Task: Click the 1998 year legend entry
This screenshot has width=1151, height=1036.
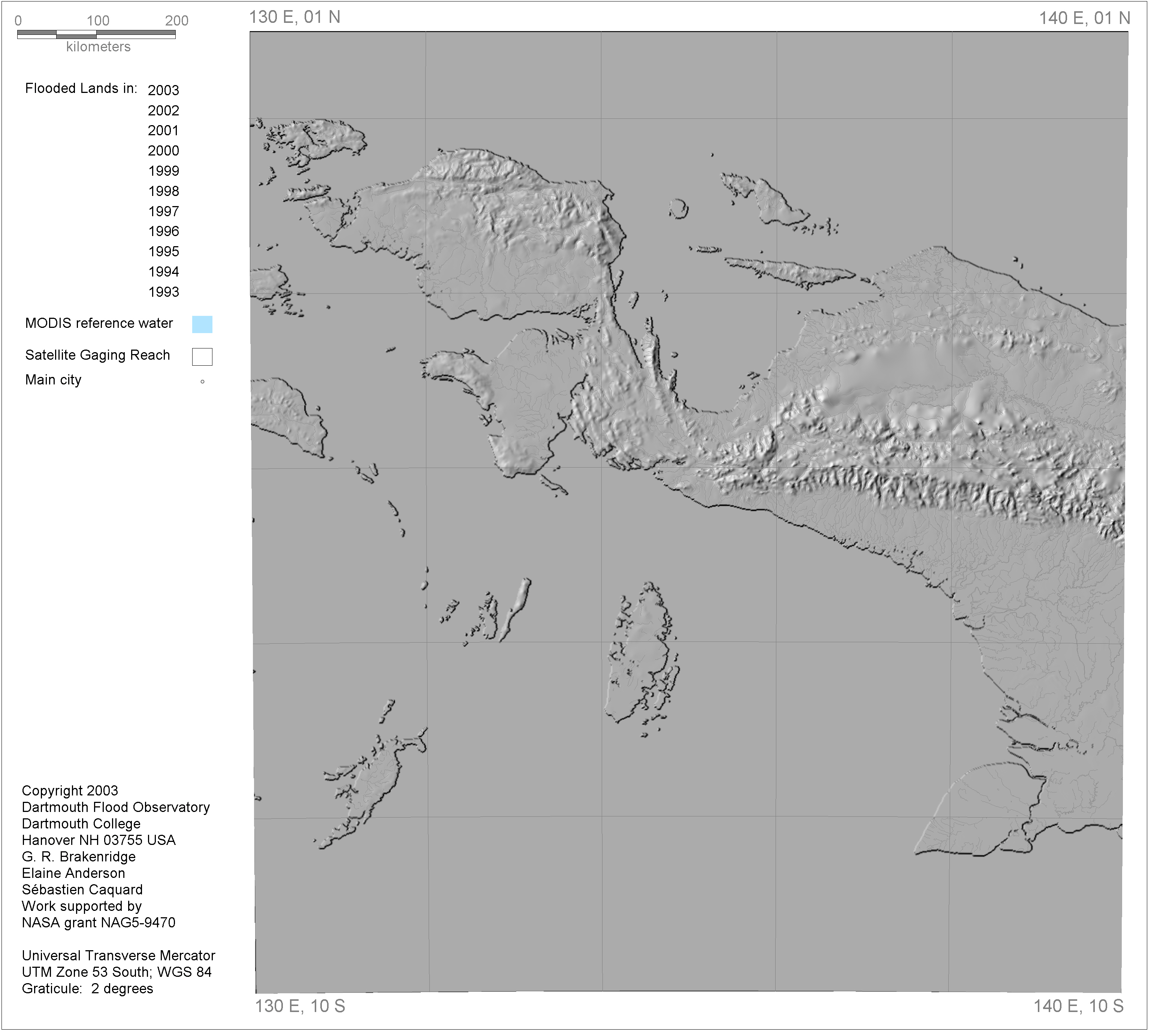Action: pyautogui.click(x=163, y=191)
